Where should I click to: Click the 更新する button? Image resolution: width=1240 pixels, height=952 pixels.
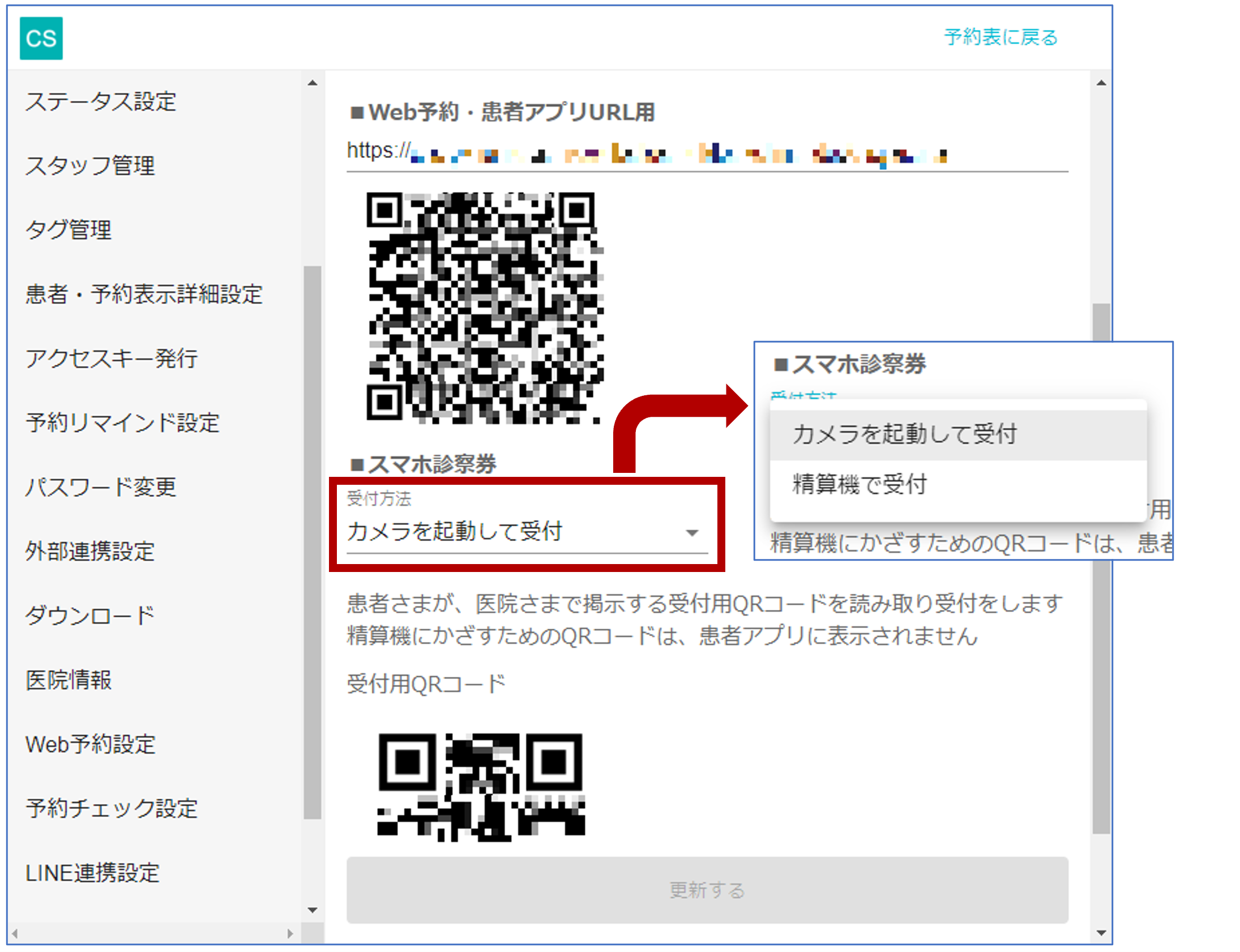707,890
